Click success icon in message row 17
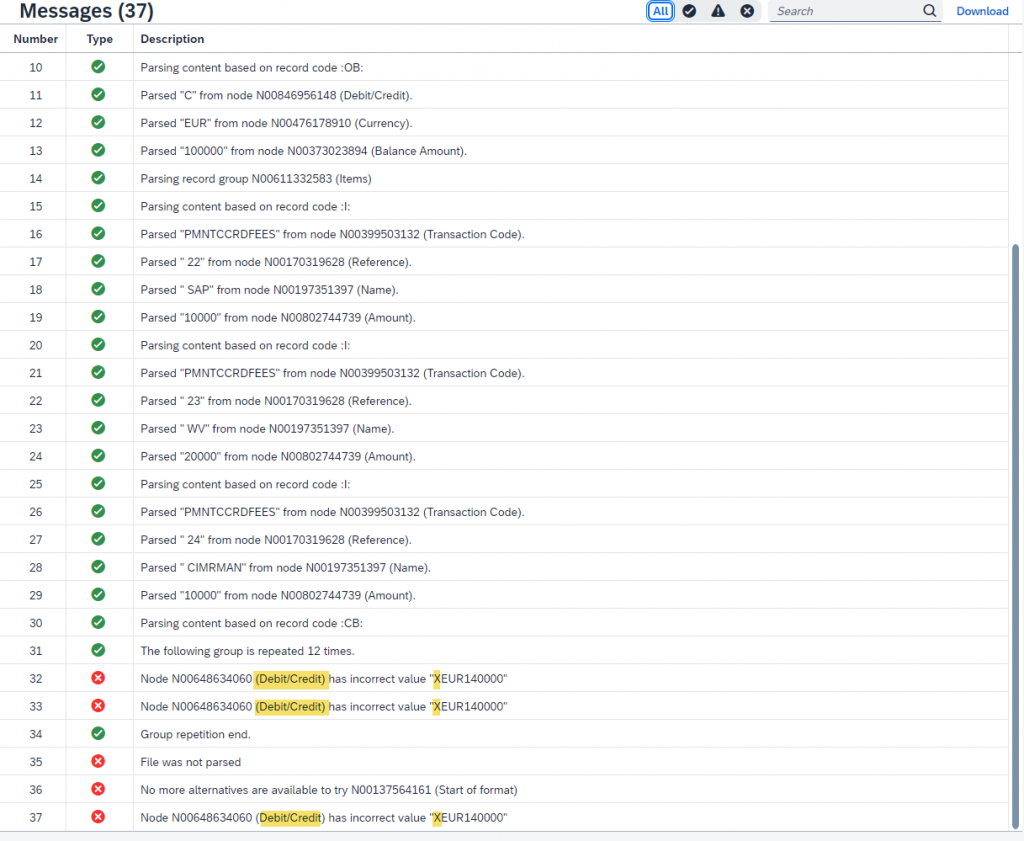The height and width of the screenshot is (841, 1024). pos(98,261)
